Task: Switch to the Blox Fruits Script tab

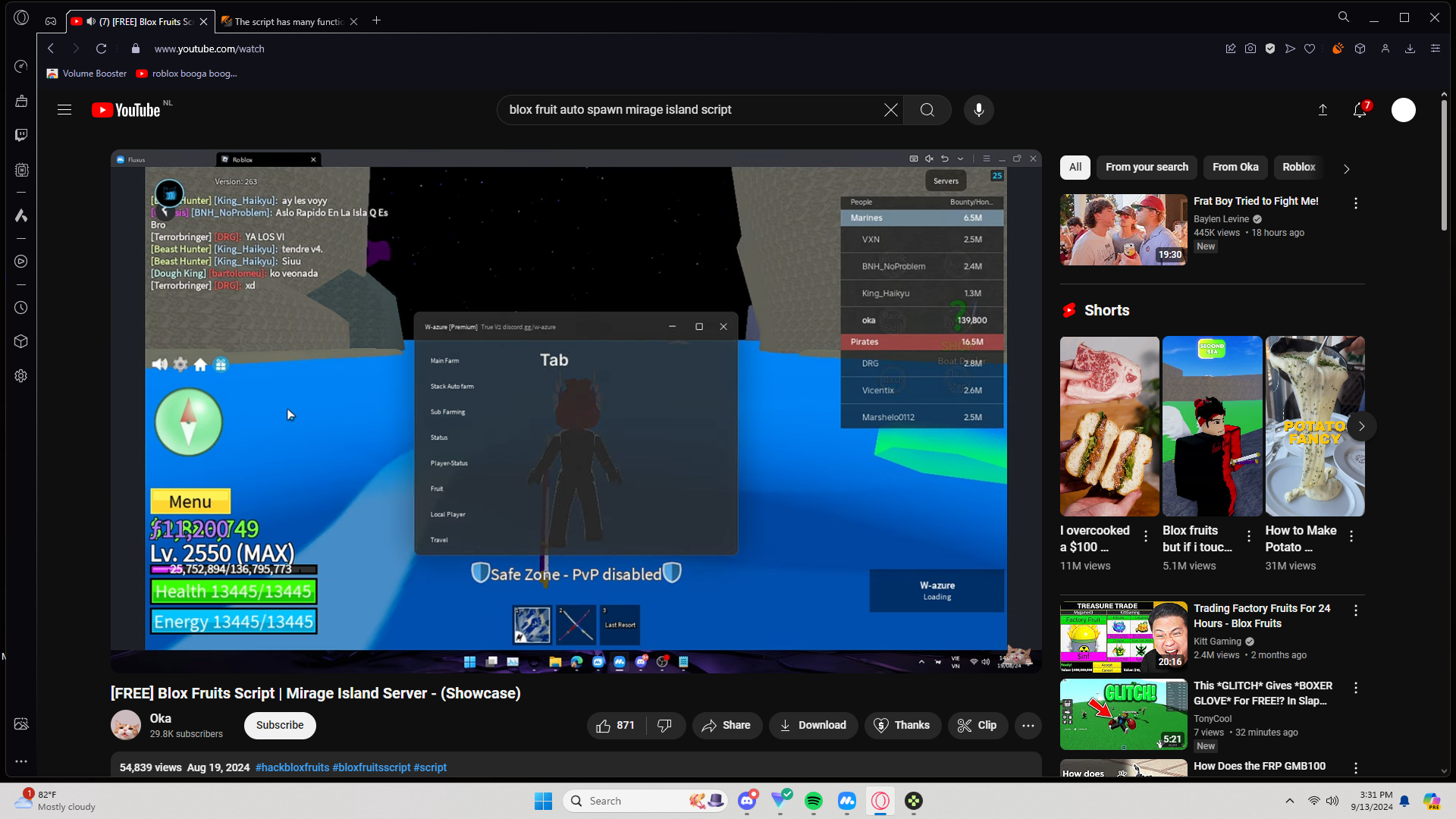Action: 140,21
